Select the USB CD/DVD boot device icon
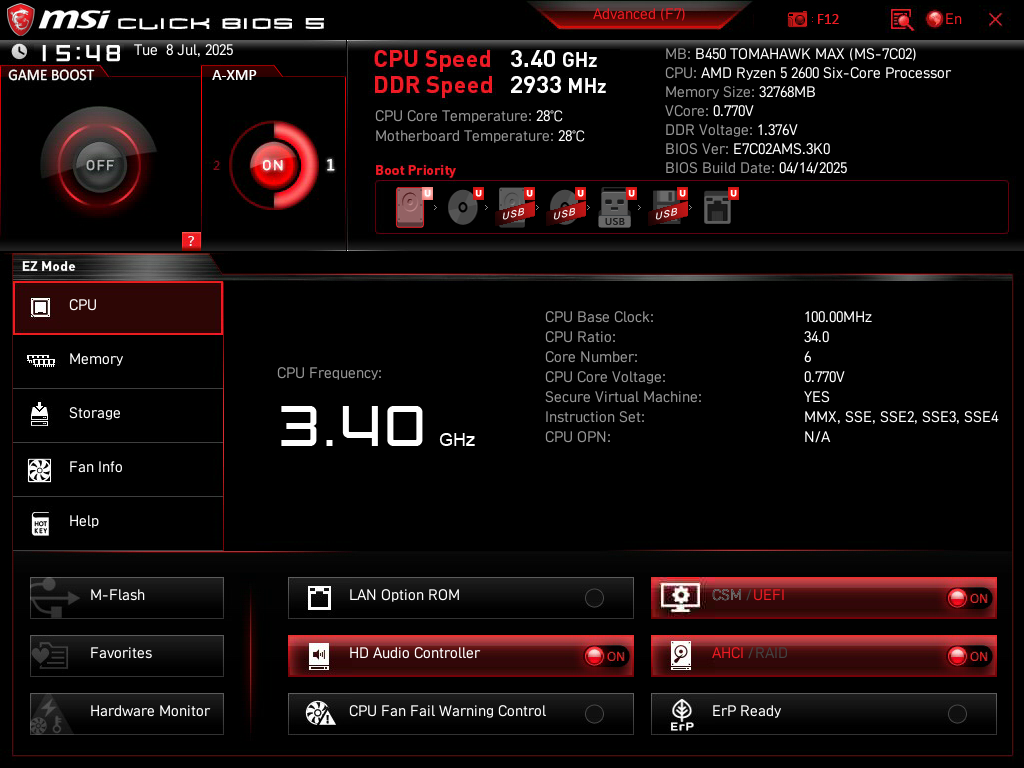 click(566, 207)
